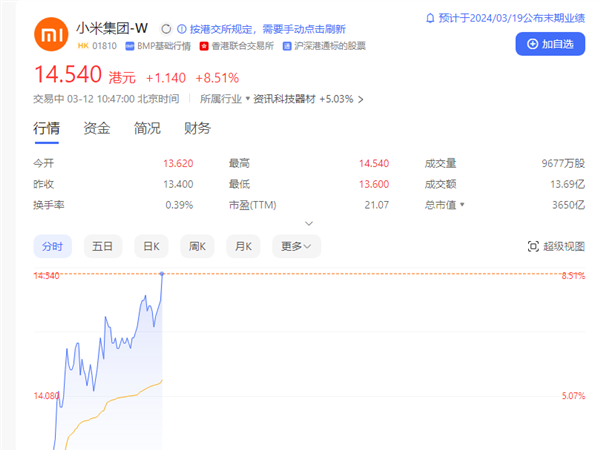Switch chart to 五日 view
The height and width of the screenshot is (450, 600).
[102, 246]
